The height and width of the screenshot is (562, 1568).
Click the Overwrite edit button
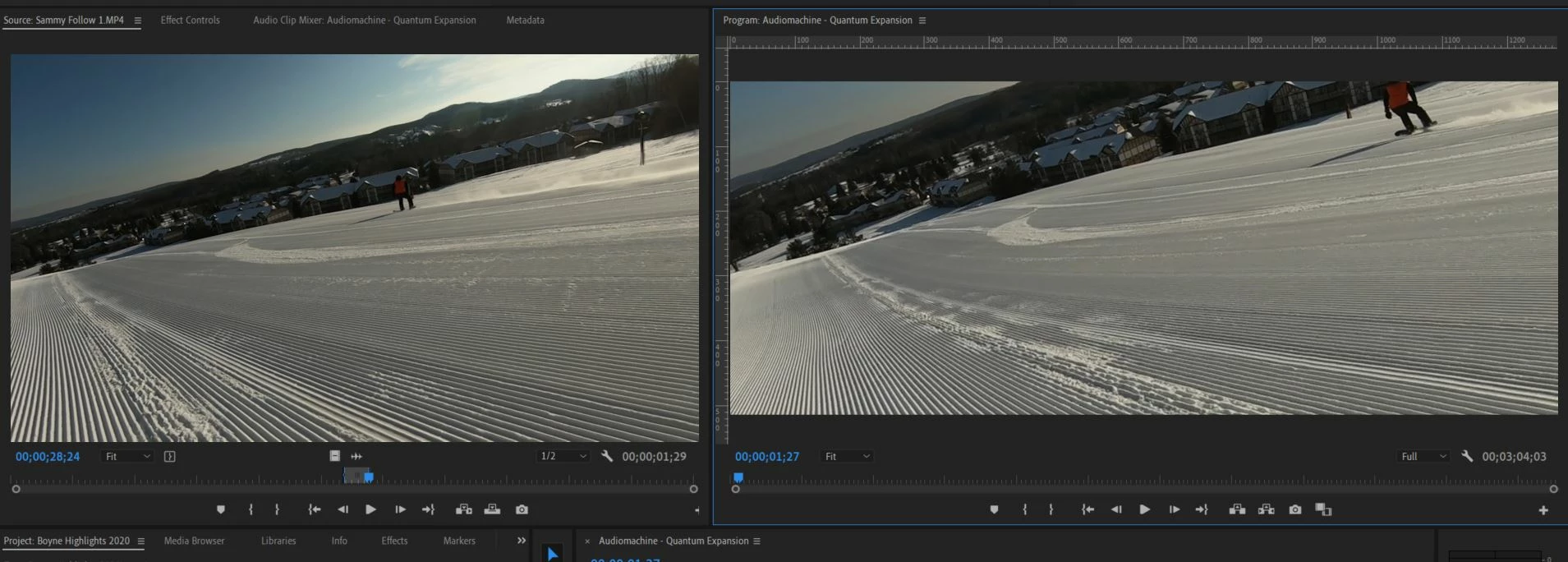click(492, 509)
